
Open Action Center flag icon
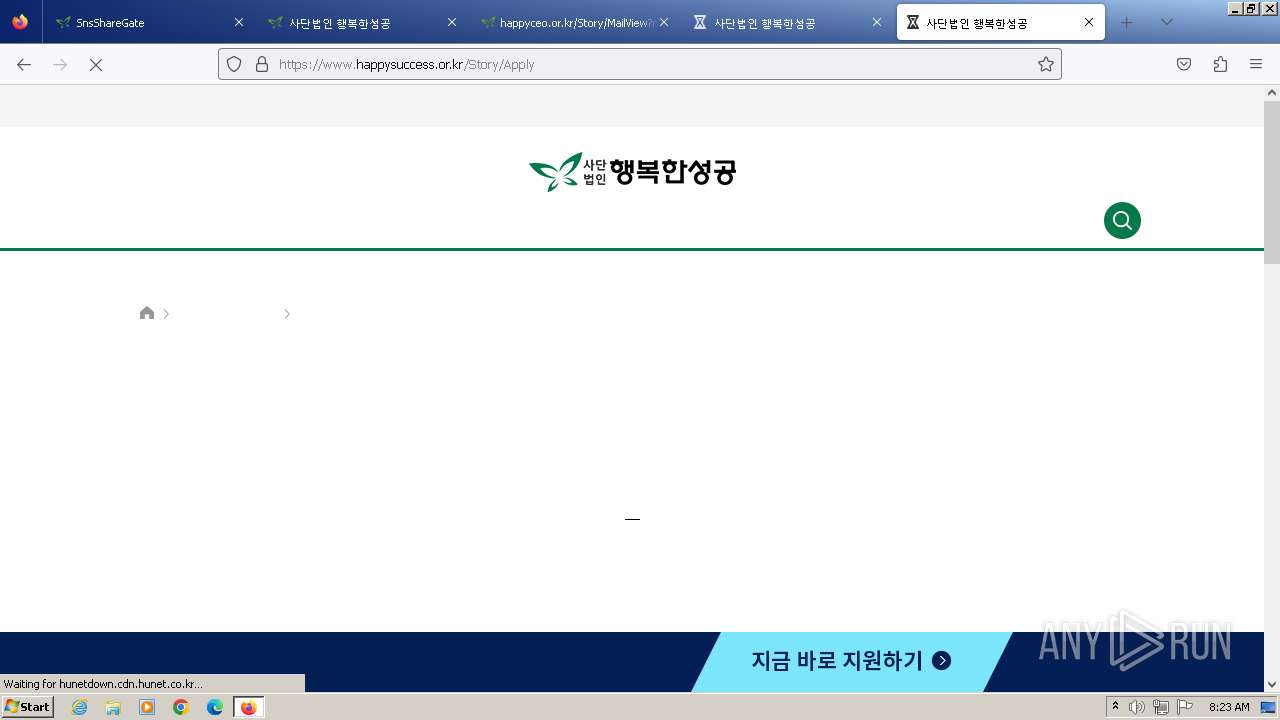pos(1185,707)
